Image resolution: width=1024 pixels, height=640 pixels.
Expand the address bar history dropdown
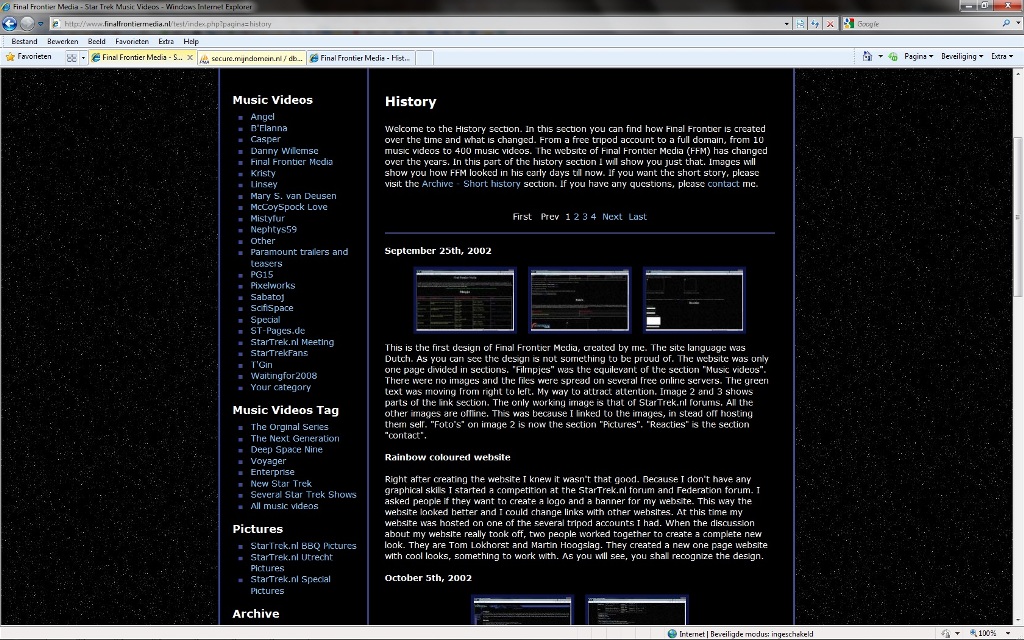pyautogui.click(x=786, y=24)
